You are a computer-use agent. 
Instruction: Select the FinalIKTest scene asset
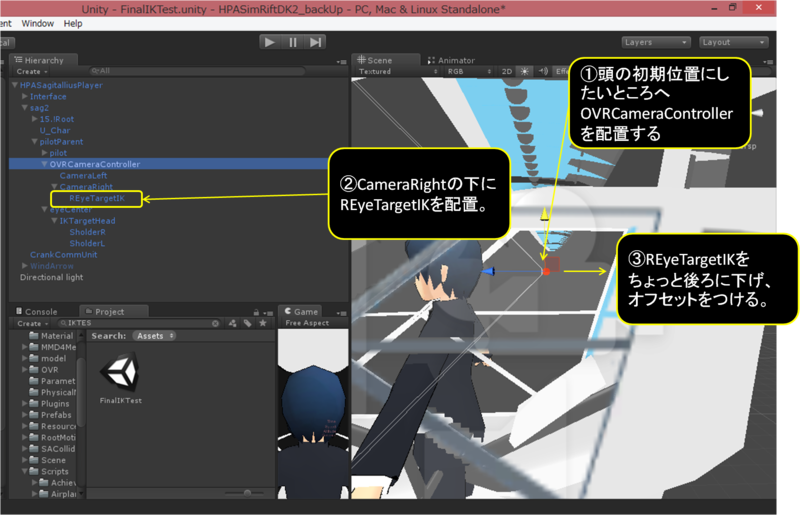point(121,378)
